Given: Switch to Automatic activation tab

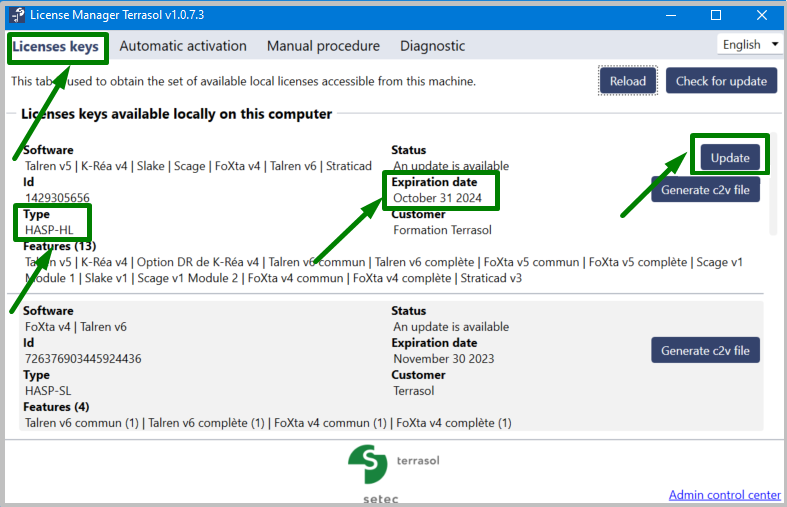Looking at the screenshot, I should point(183,46).
